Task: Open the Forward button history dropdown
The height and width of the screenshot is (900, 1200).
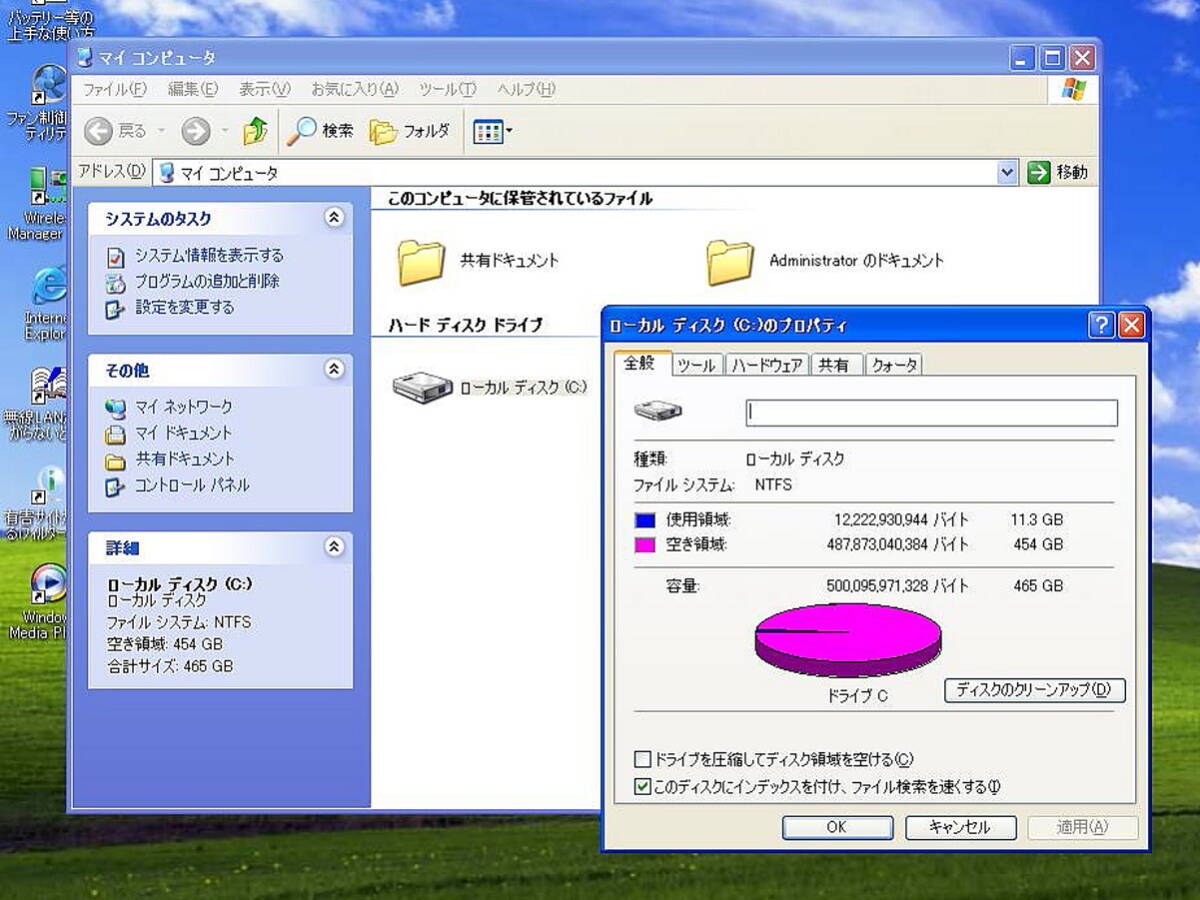Action: point(224,131)
